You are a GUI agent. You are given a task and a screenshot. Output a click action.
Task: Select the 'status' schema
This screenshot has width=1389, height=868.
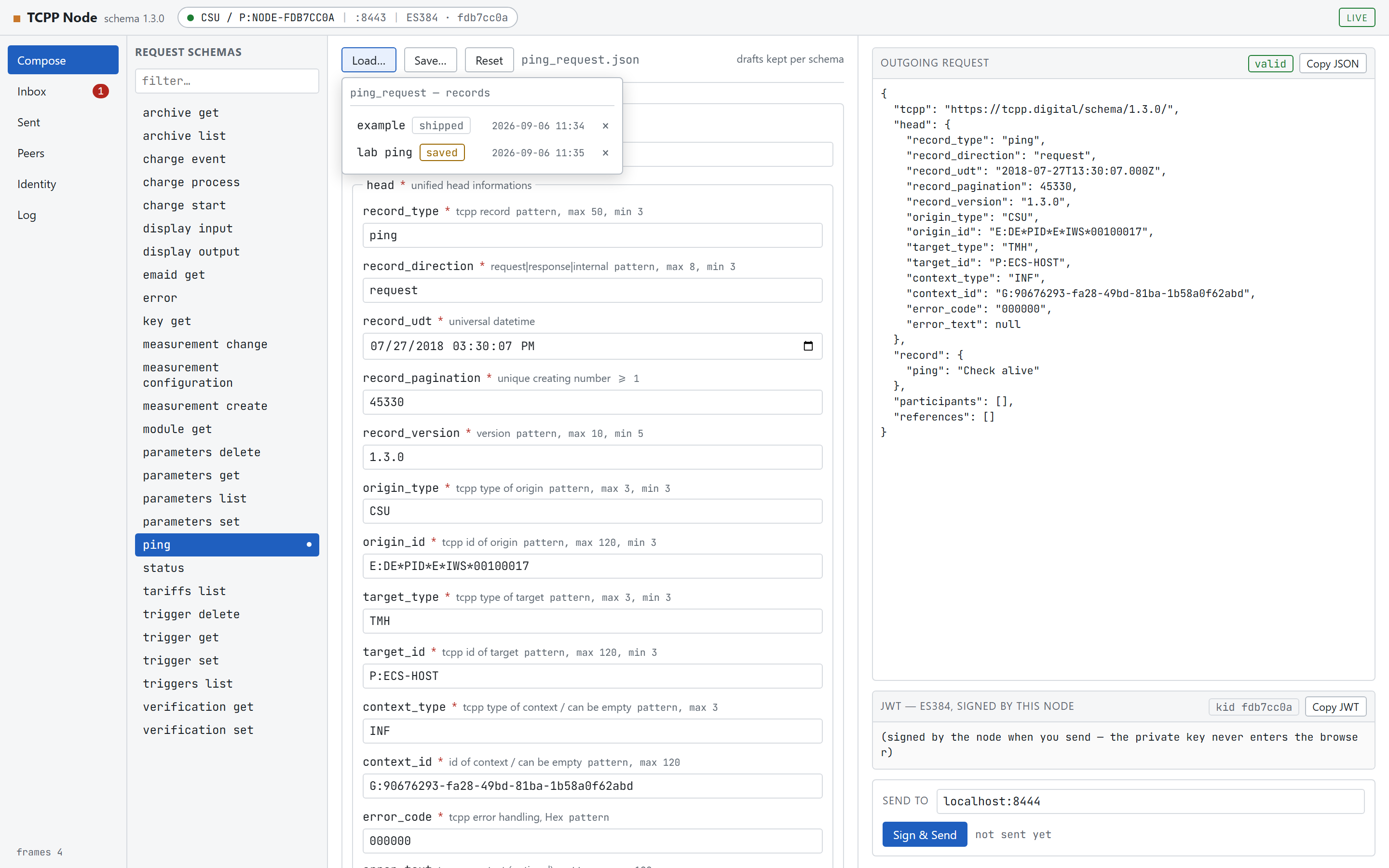pyautogui.click(x=227, y=569)
